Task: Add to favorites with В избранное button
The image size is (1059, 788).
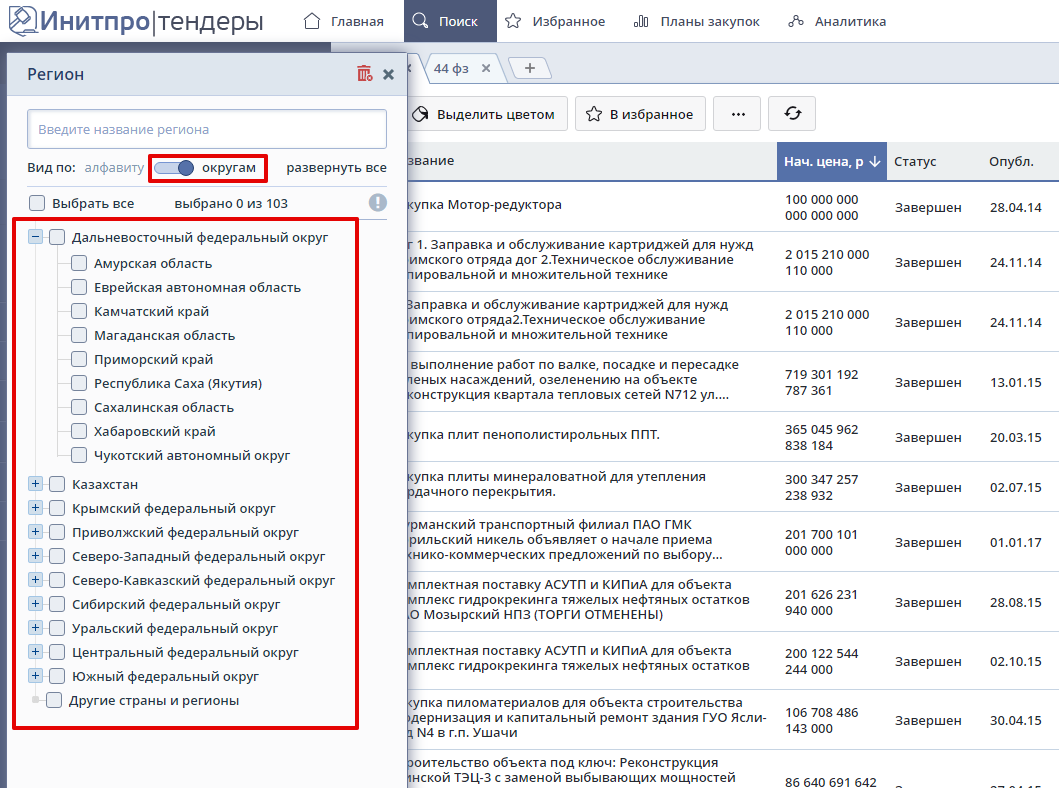Action: (640, 114)
